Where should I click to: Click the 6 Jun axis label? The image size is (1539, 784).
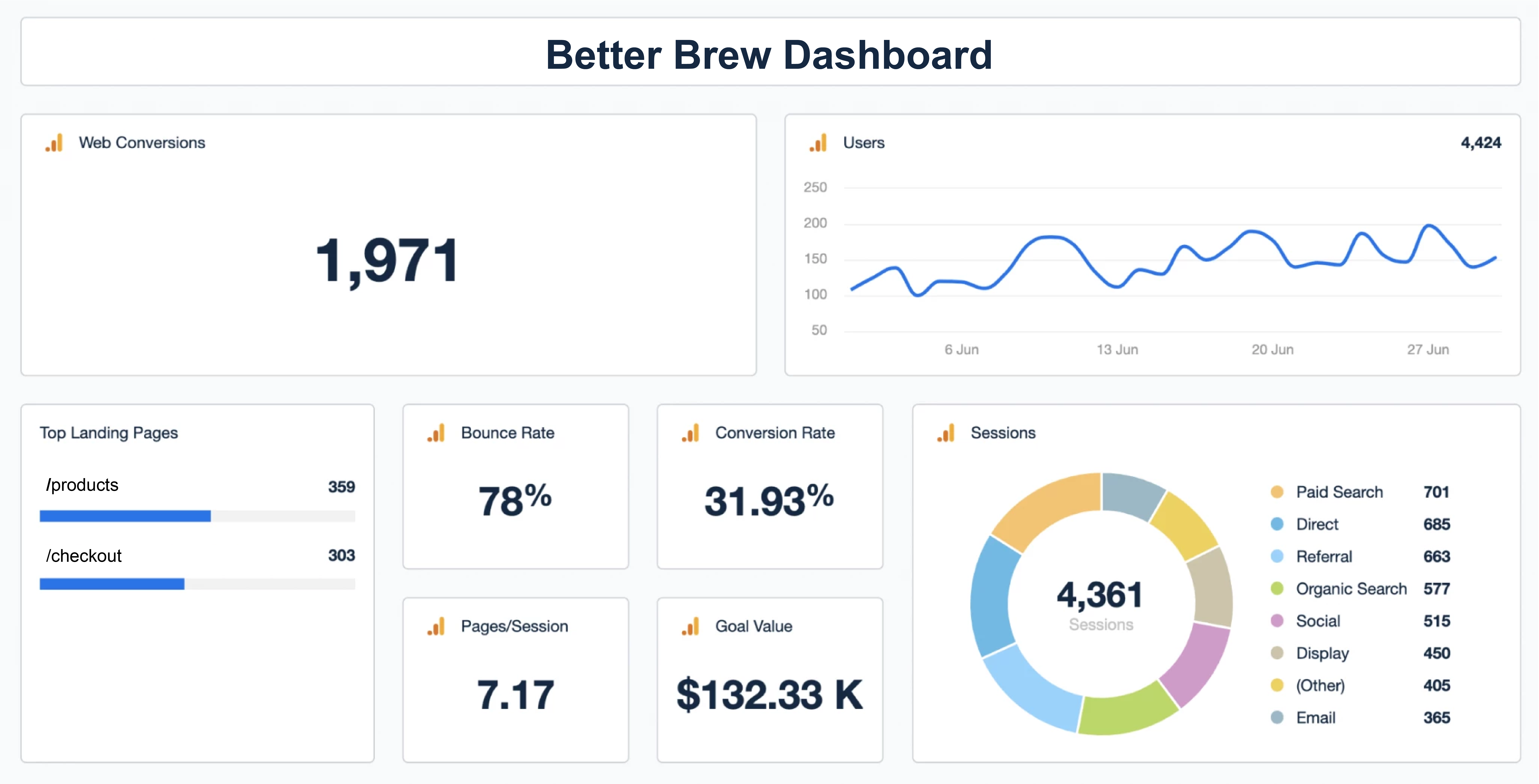tap(961, 350)
